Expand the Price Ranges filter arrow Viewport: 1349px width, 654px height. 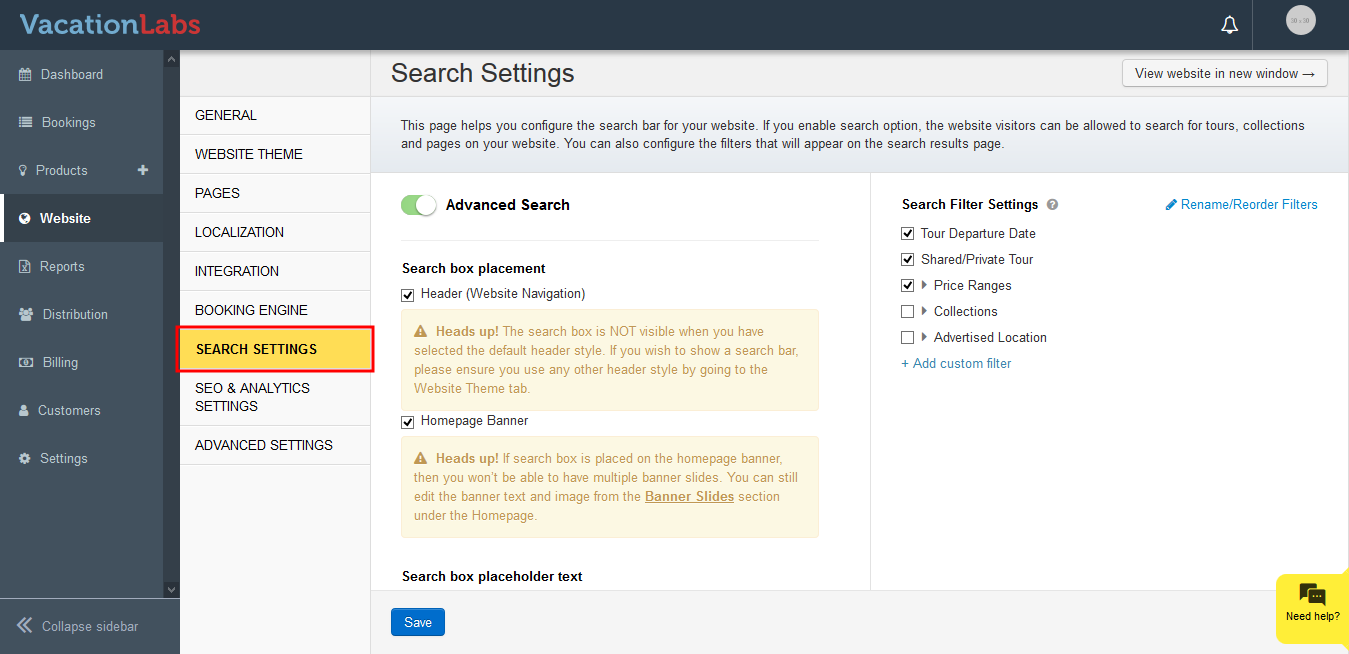click(924, 286)
